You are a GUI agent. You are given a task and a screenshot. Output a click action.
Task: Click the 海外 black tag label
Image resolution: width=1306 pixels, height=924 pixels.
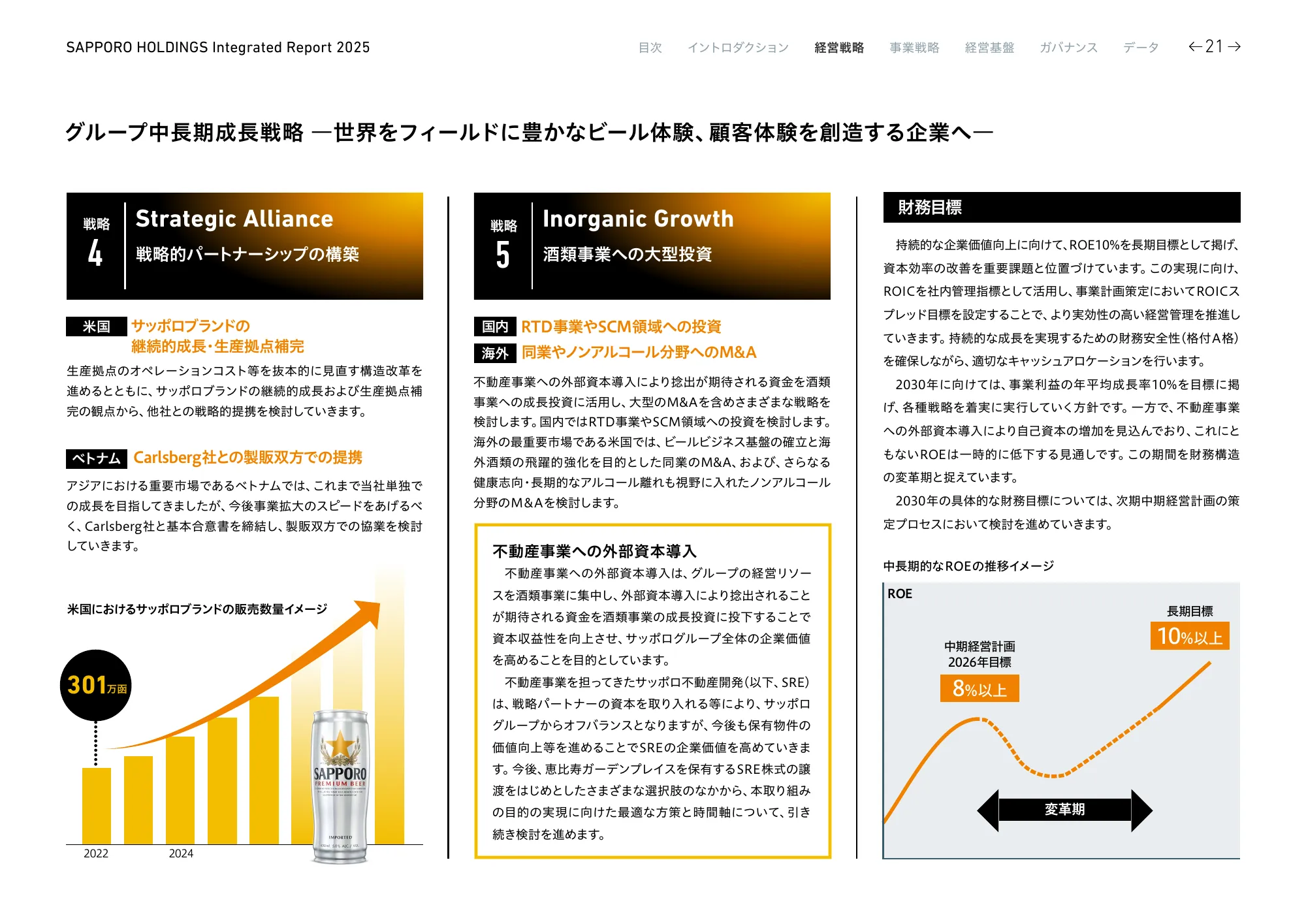pyautogui.click(x=495, y=353)
